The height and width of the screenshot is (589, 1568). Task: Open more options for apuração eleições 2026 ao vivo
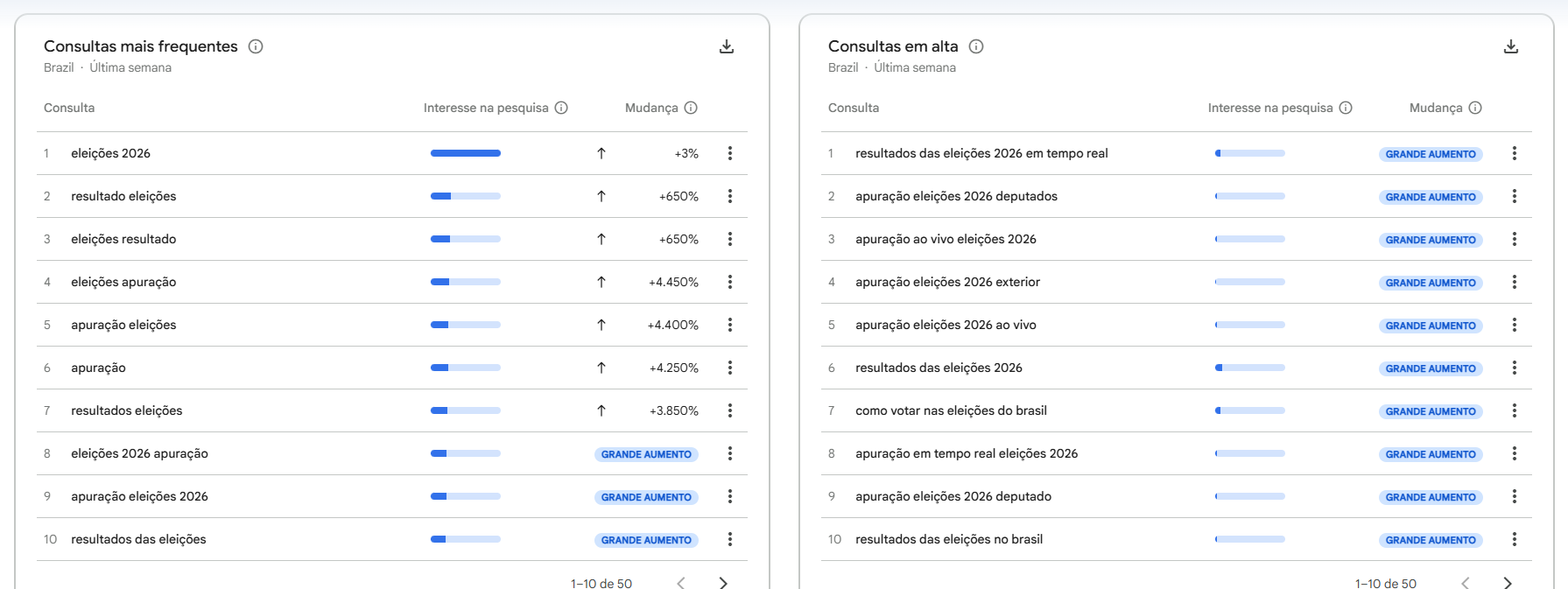[1515, 325]
